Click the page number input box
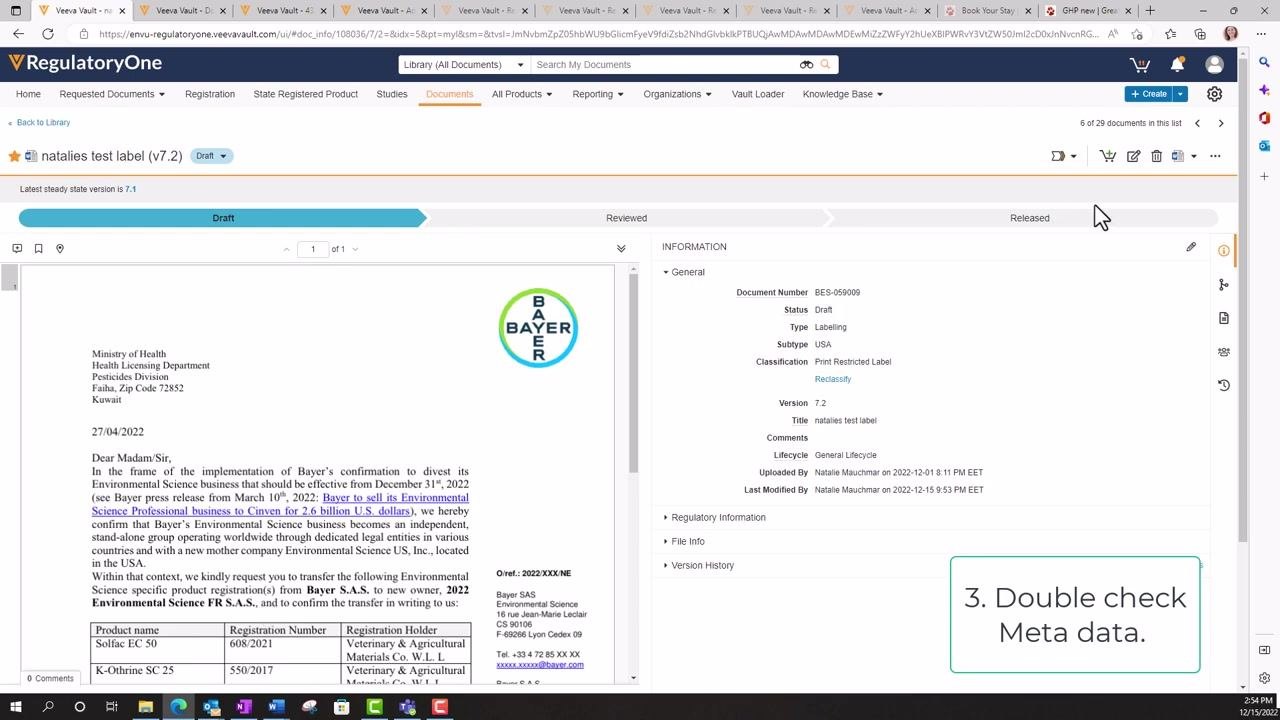Screen dimensions: 1280x720 [313, 249]
